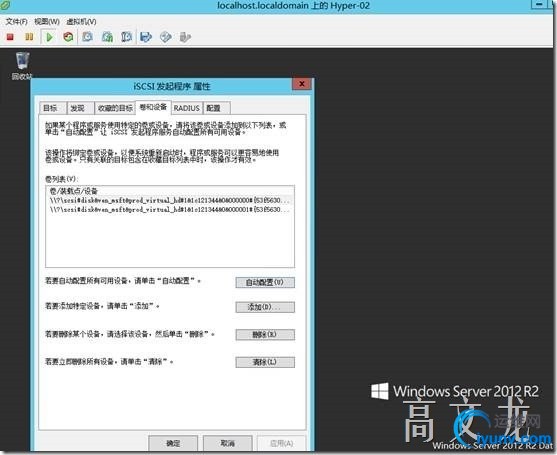Select volume entry ending 0000000000
This screenshot has height=455, width=557.
pos(170,200)
